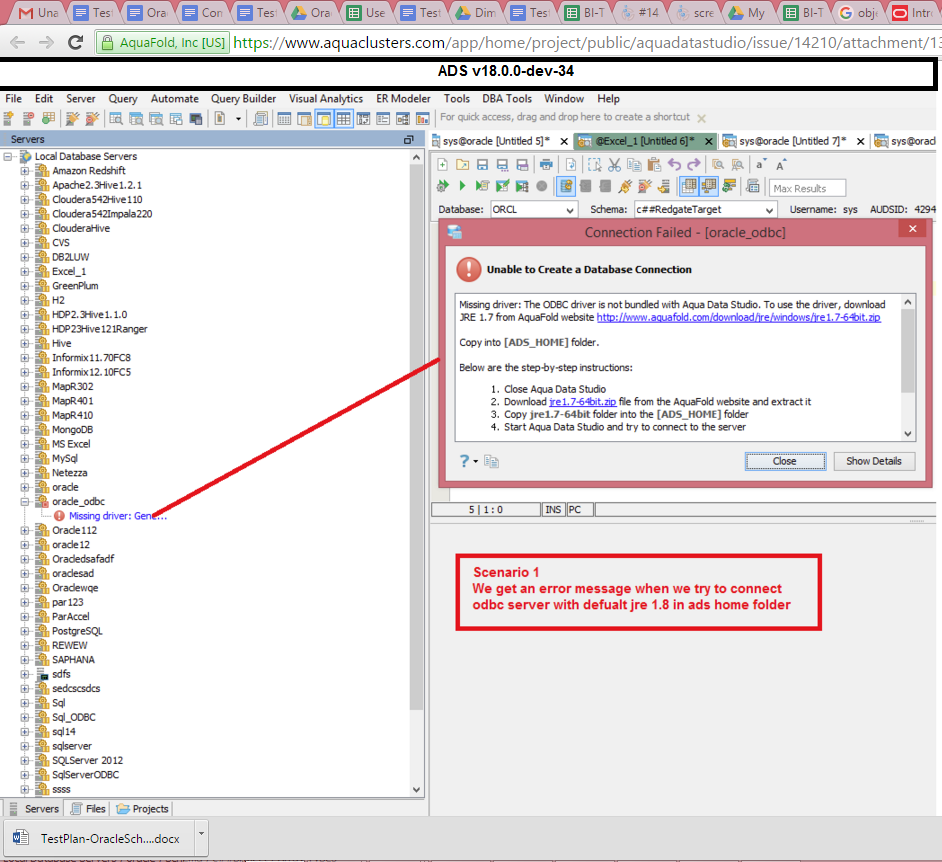Toggle the highlighted auto-commit button after Stop
Screen dimensions: 942x862
click(x=566, y=186)
